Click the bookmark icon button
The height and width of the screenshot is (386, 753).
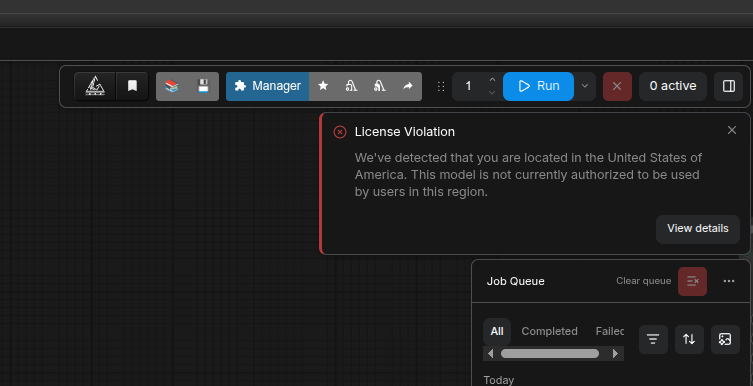132,86
